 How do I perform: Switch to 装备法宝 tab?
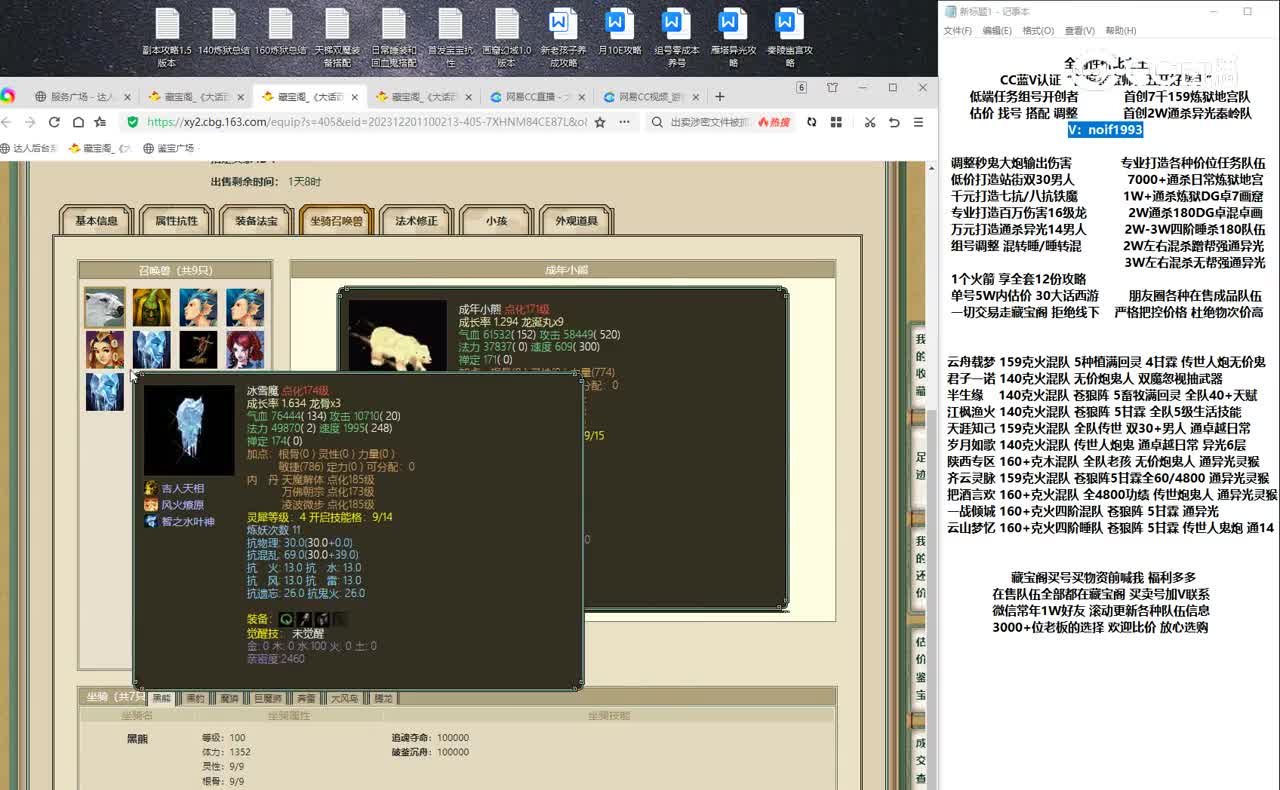pos(257,221)
